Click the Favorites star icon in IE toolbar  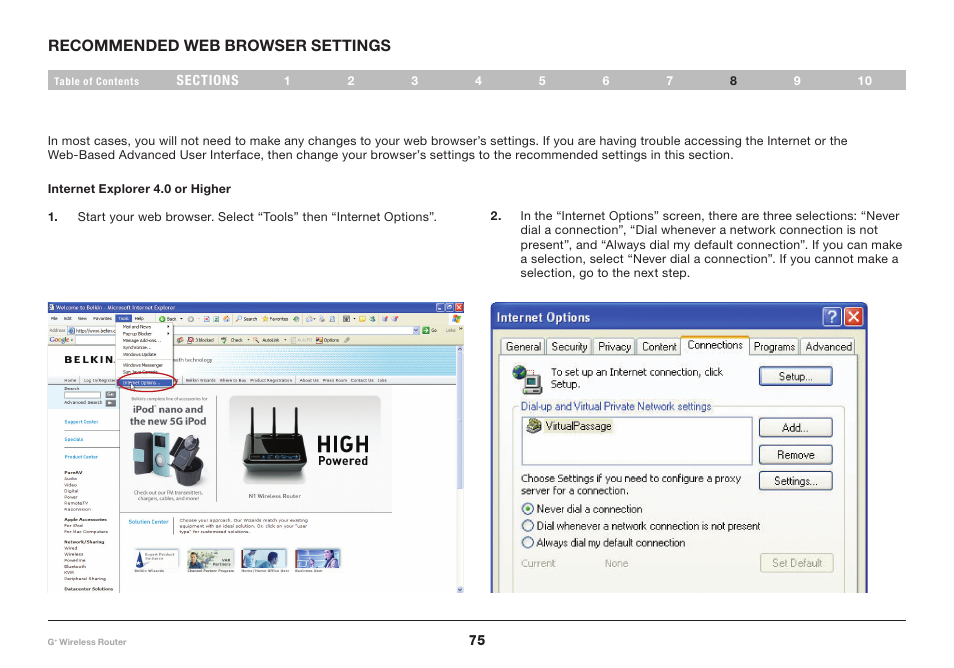pos(265,319)
